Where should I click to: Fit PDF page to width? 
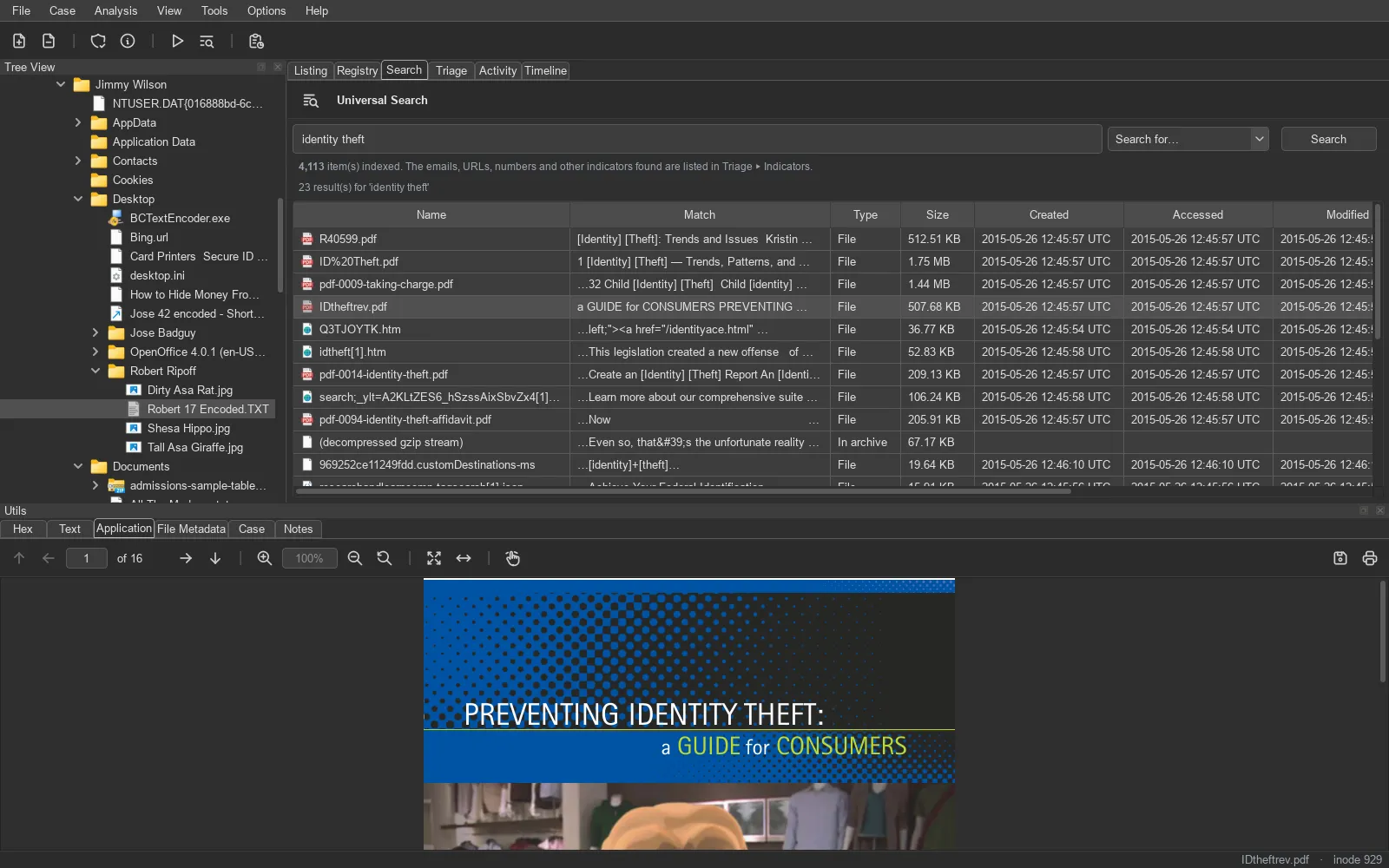(x=464, y=558)
